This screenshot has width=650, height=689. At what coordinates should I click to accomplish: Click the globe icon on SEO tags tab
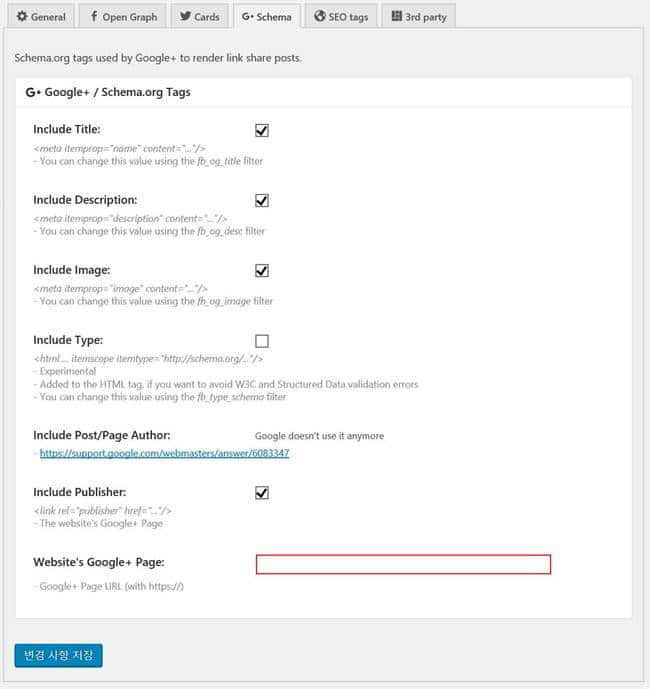(320, 16)
